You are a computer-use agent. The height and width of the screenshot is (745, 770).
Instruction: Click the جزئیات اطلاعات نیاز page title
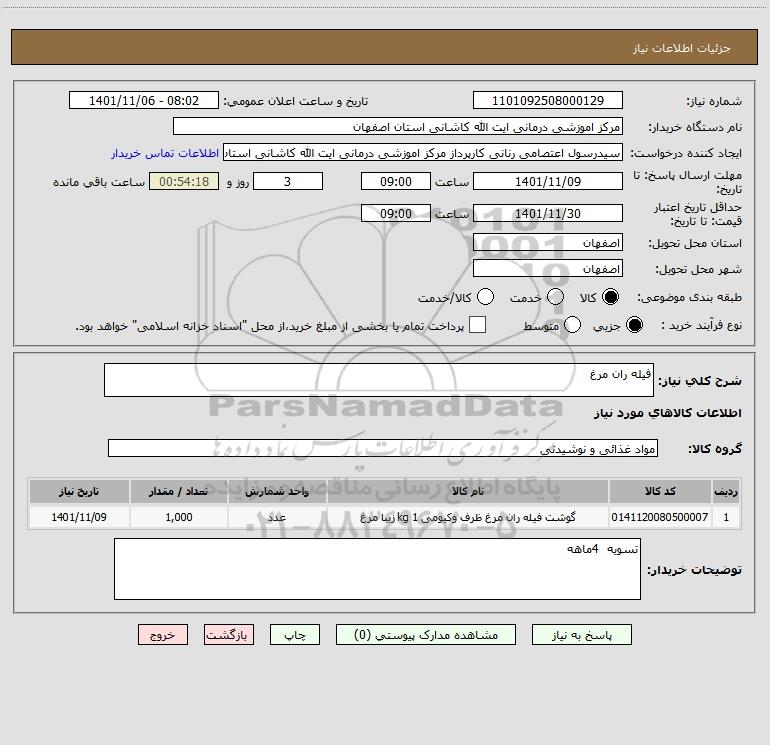pos(681,48)
